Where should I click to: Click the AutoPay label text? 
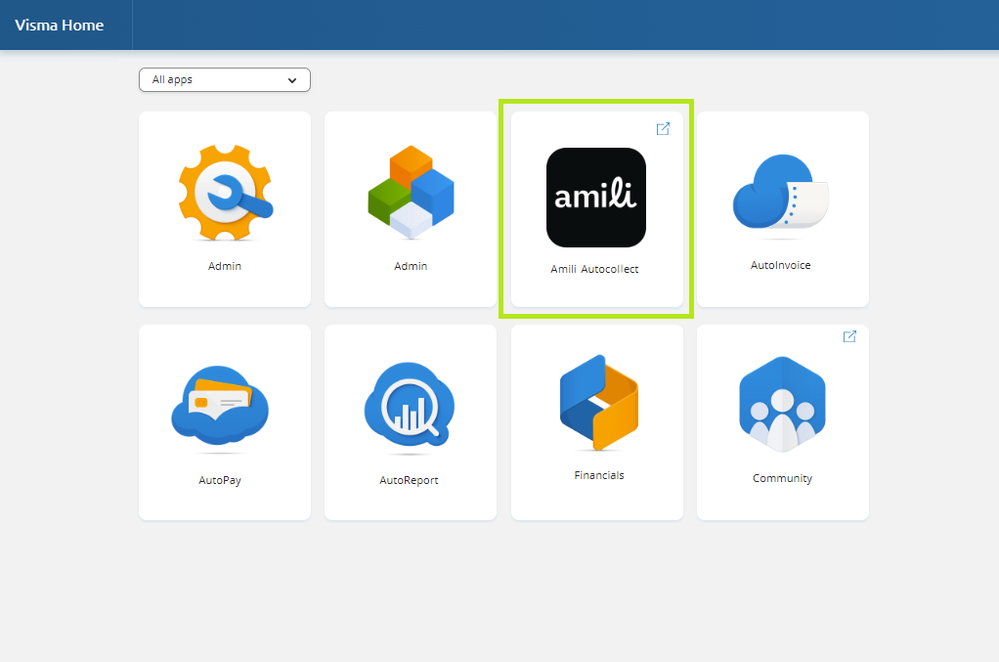[220, 480]
